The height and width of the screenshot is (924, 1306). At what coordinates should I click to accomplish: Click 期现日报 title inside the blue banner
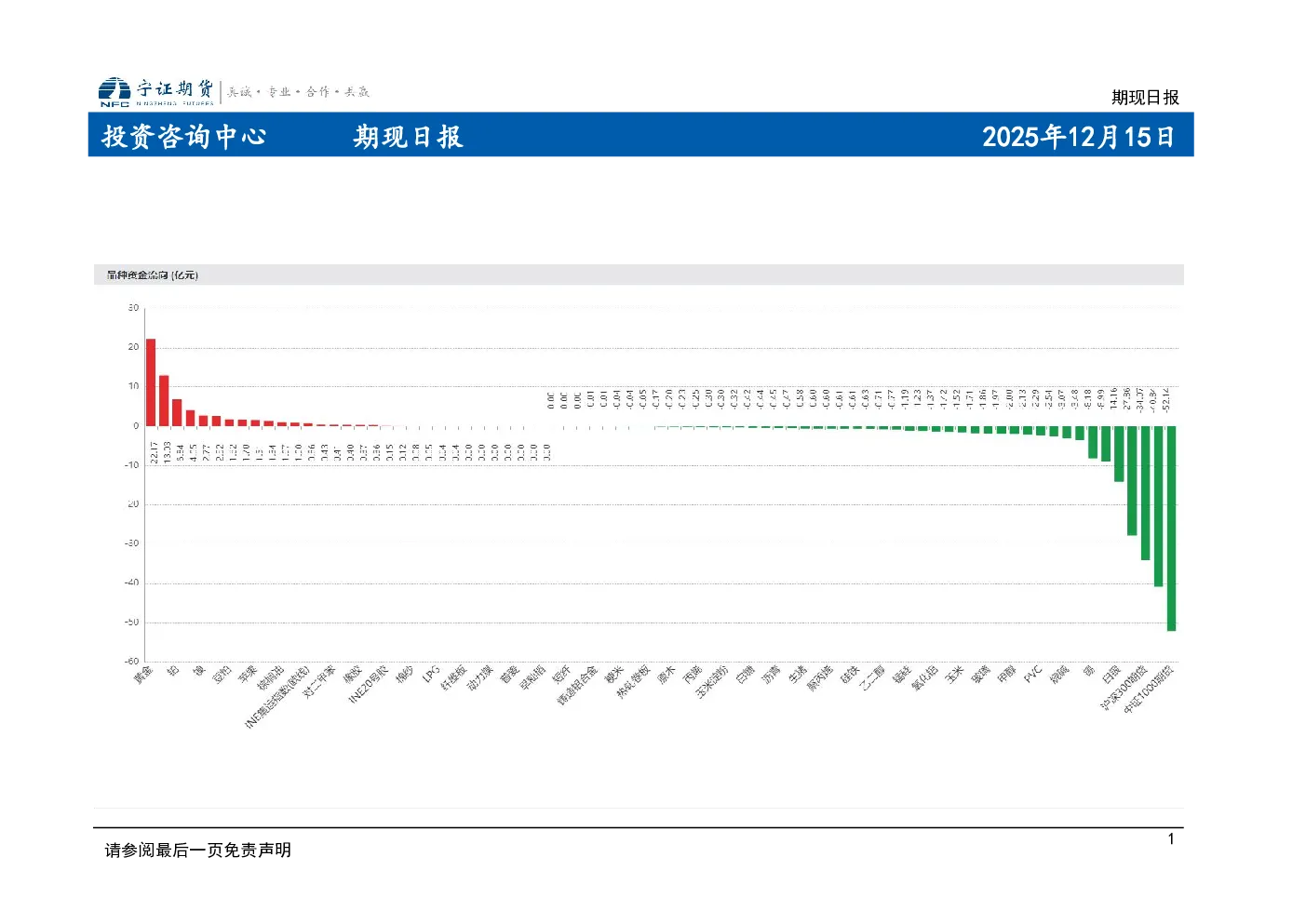point(408,137)
